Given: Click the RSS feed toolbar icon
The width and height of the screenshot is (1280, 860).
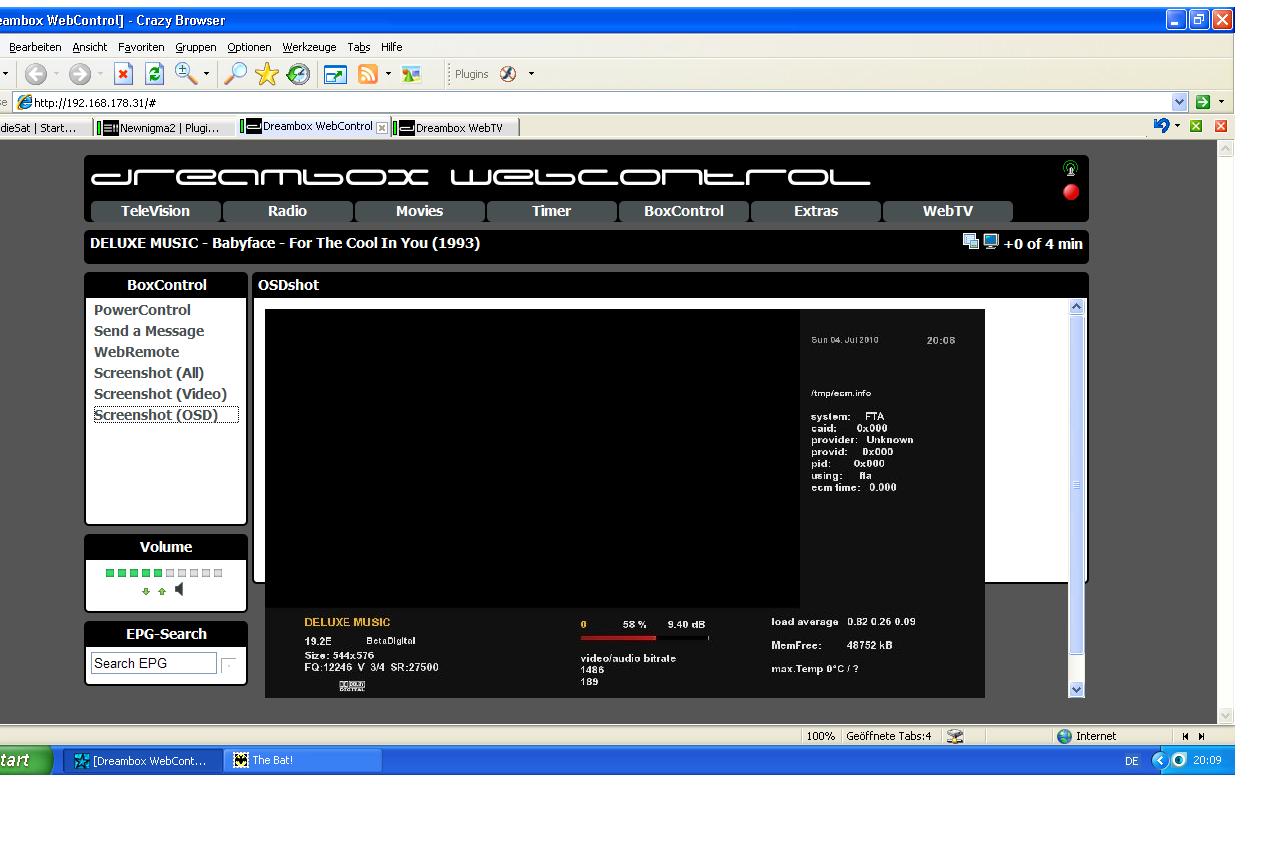Looking at the screenshot, I should point(368,74).
